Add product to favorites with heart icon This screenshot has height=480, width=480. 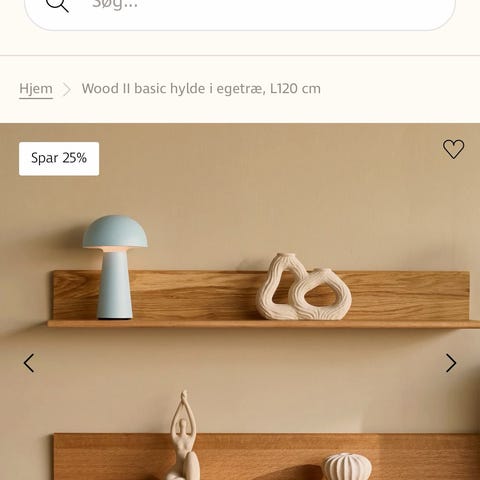pos(453,149)
